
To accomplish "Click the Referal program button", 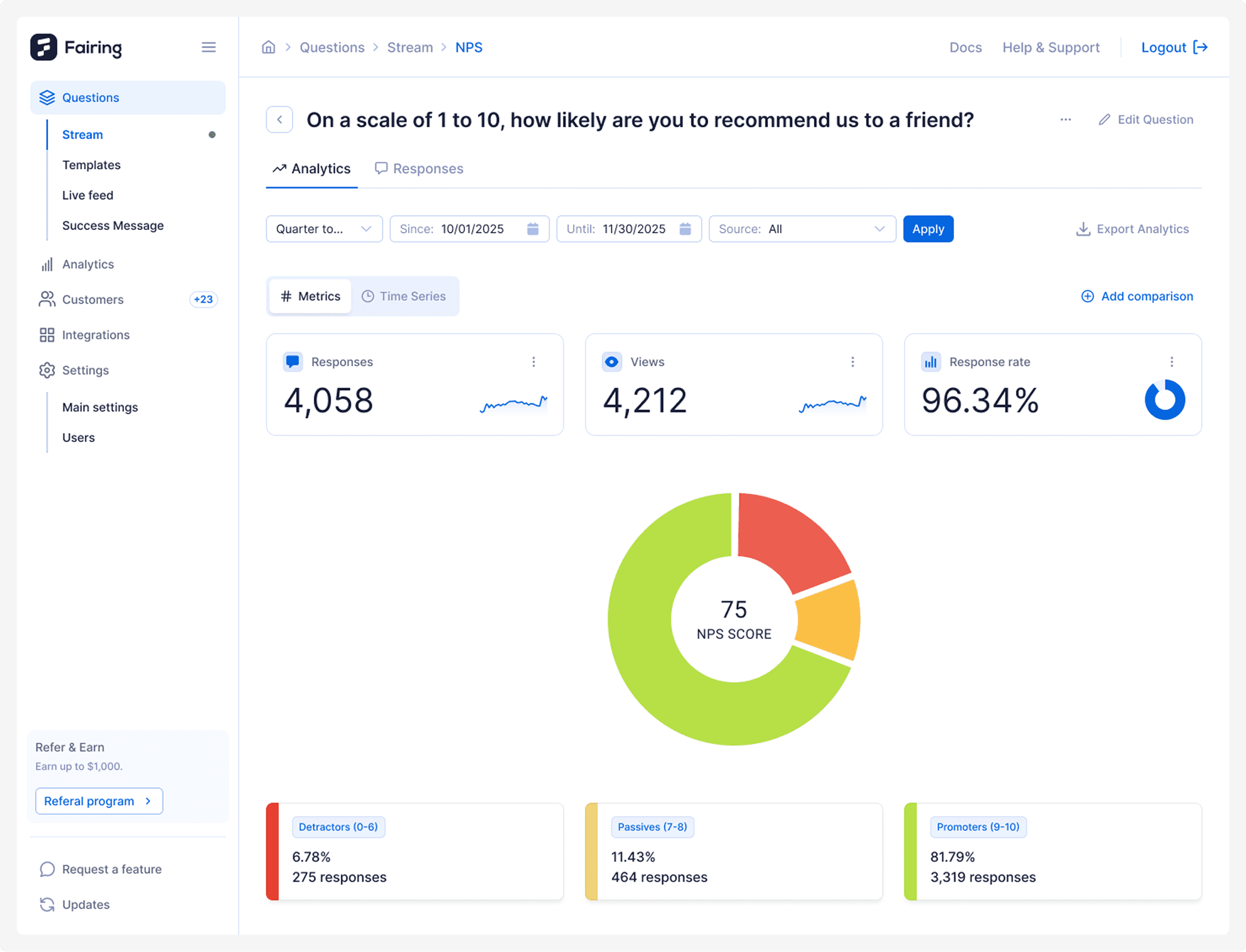I will click(99, 801).
